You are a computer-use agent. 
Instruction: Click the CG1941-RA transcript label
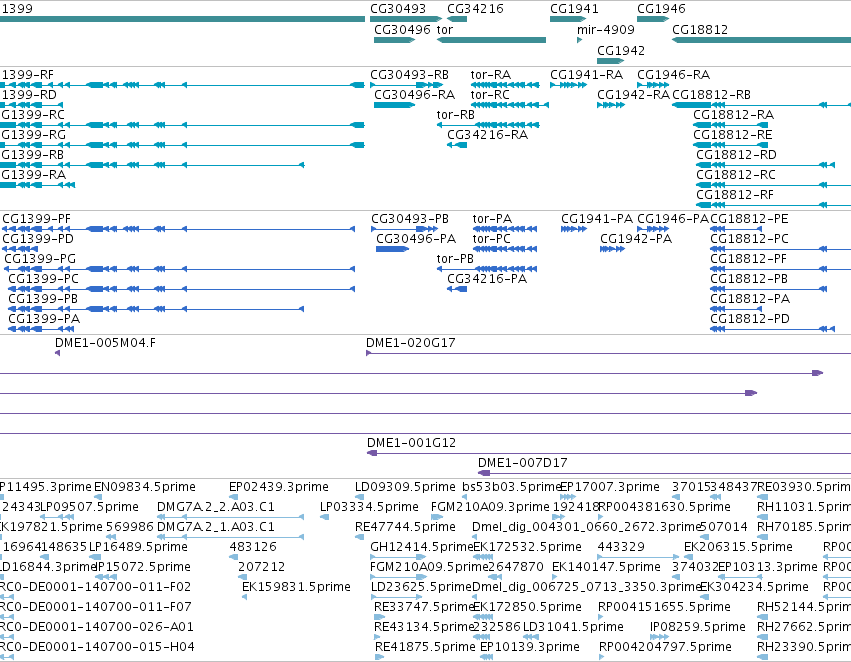[x=586, y=74]
